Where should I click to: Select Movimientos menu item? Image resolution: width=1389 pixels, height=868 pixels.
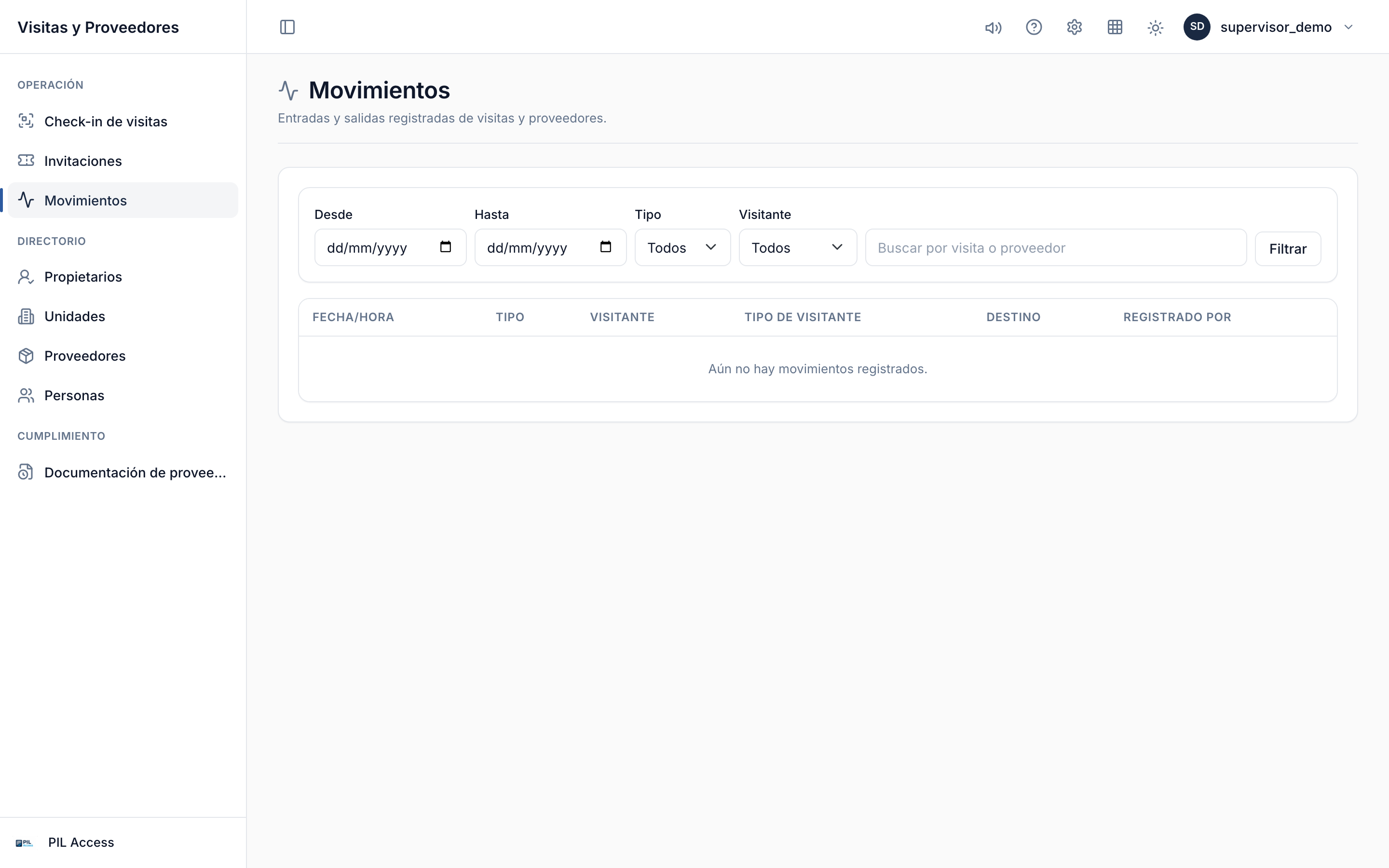[x=123, y=200]
